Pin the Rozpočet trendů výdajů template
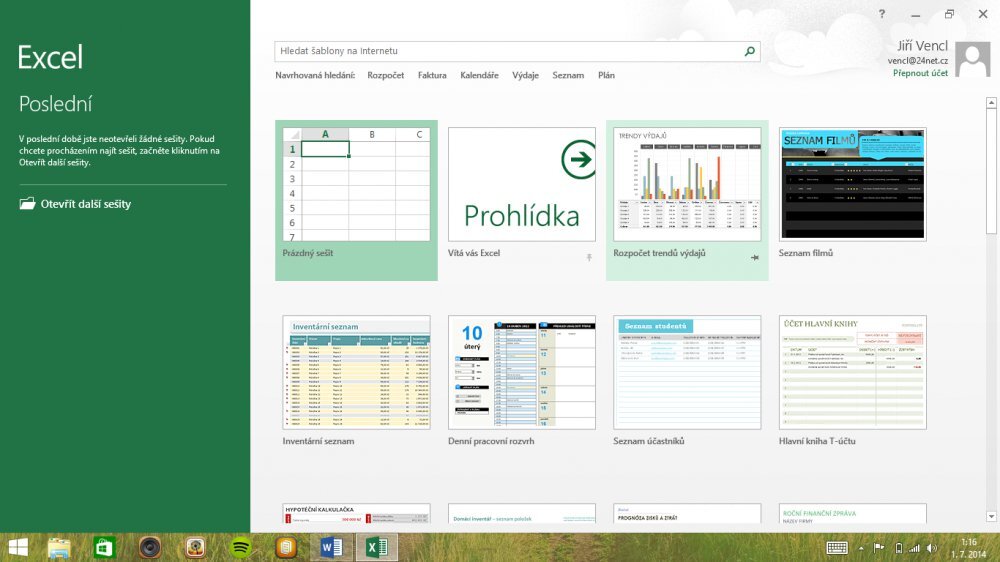1000x562 pixels. 755,258
